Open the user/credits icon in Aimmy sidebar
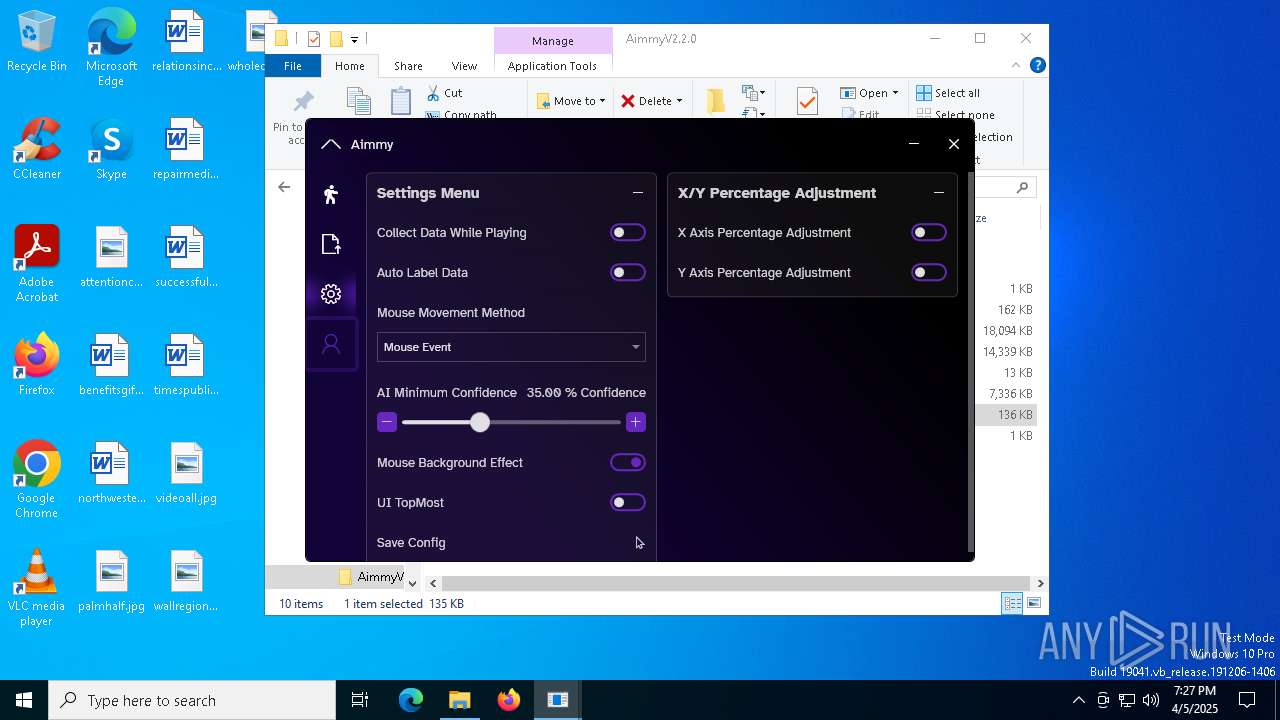The width and height of the screenshot is (1280, 720). pyautogui.click(x=331, y=344)
